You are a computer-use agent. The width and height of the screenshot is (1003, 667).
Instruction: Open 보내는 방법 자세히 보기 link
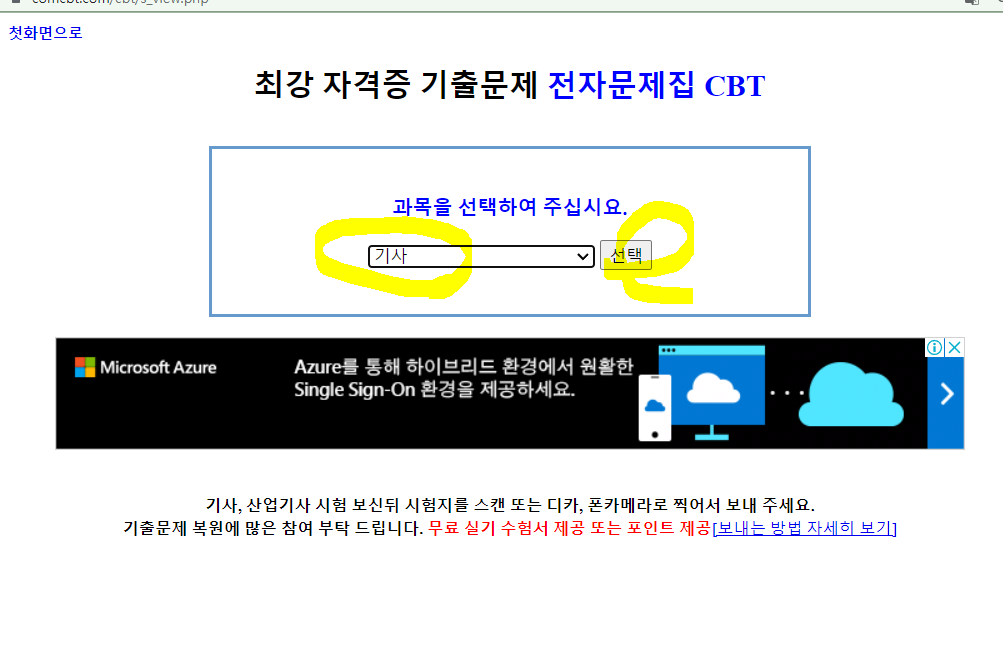(x=804, y=528)
